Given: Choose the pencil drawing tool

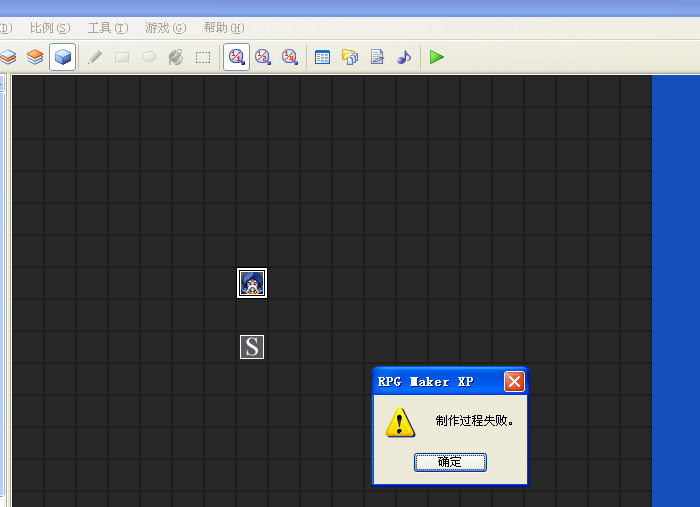Looking at the screenshot, I should 95,57.
